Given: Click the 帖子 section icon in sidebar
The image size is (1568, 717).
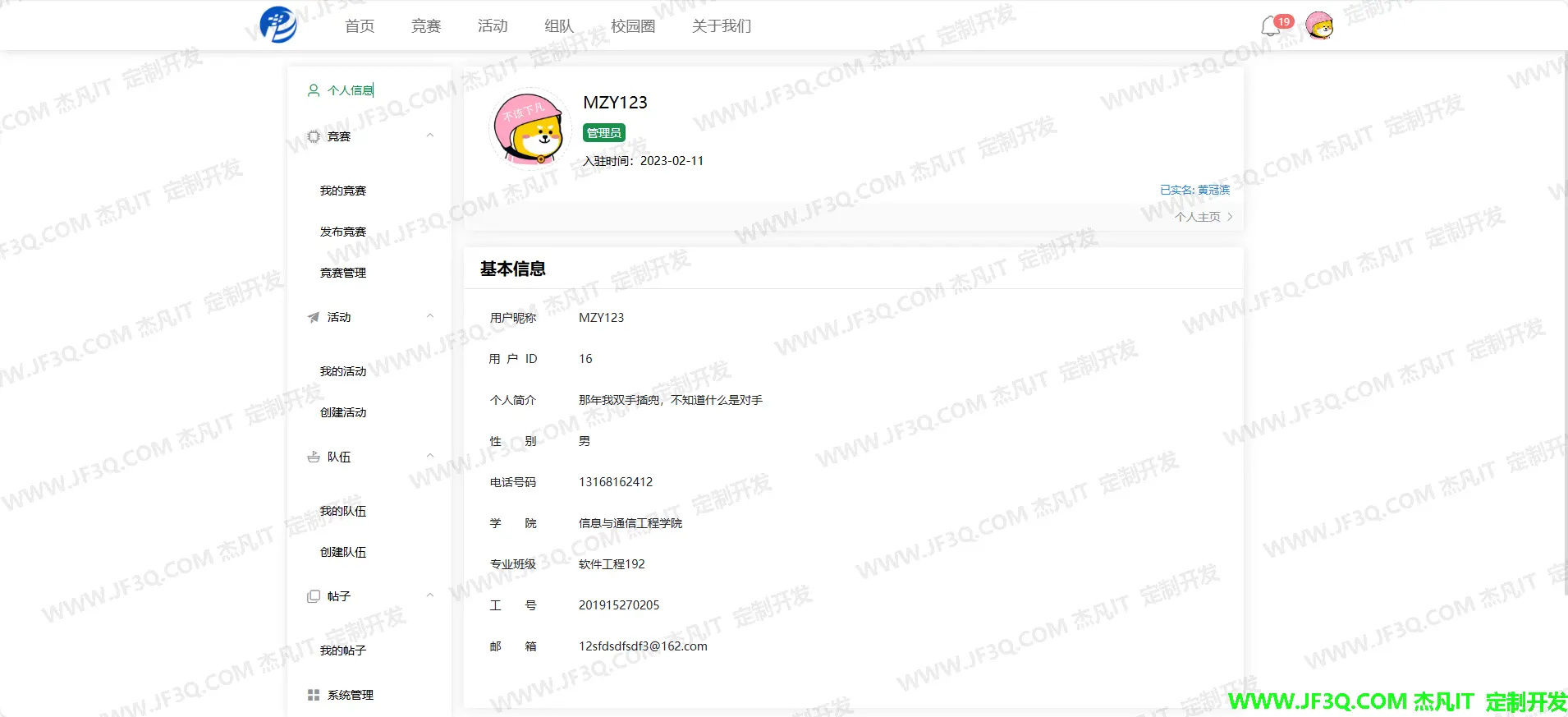Looking at the screenshot, I should coord(314,596).
